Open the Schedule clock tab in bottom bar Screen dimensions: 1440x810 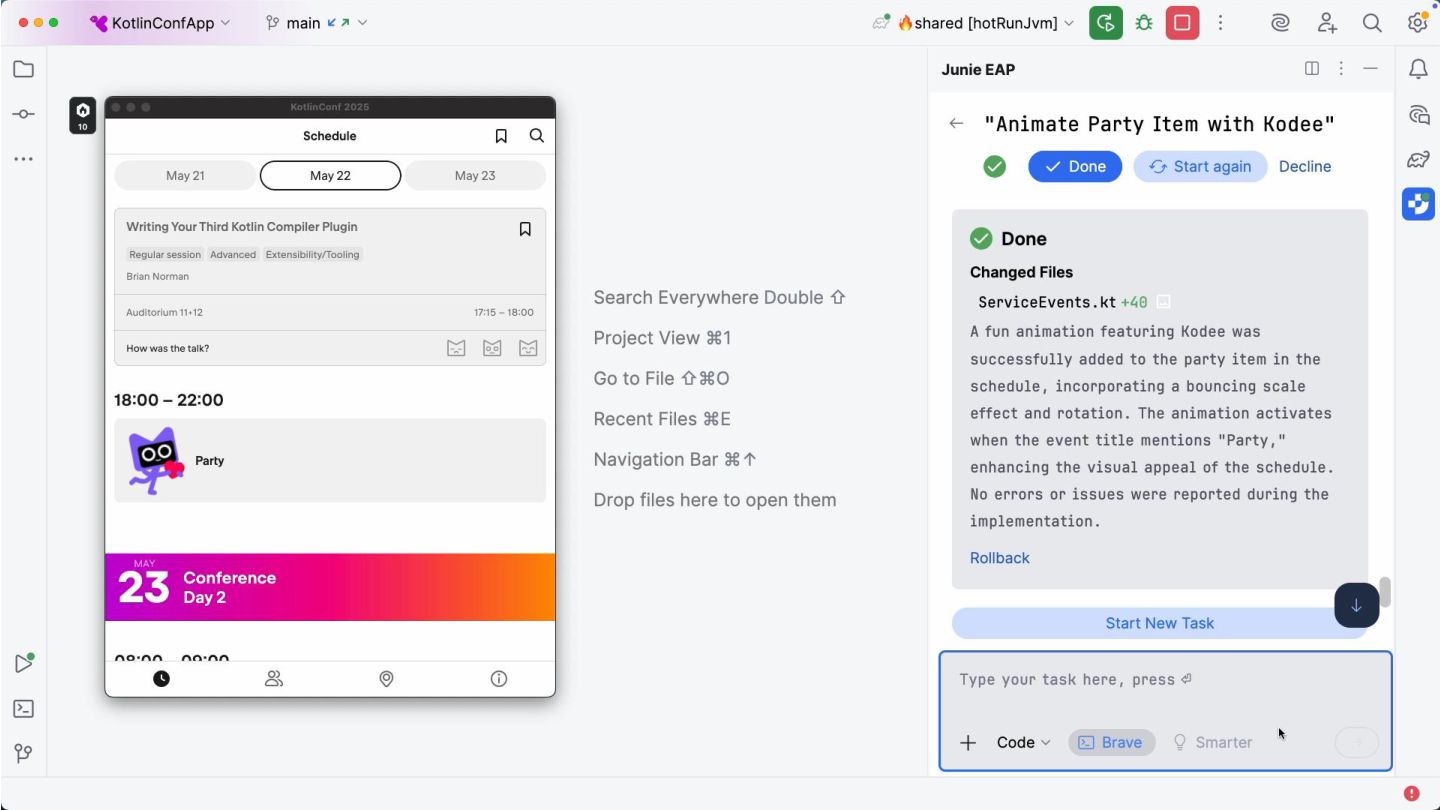[161, 679]
